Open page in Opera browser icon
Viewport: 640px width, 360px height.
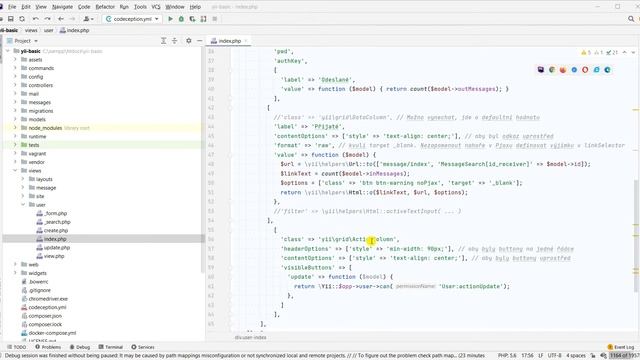[585, 70]
